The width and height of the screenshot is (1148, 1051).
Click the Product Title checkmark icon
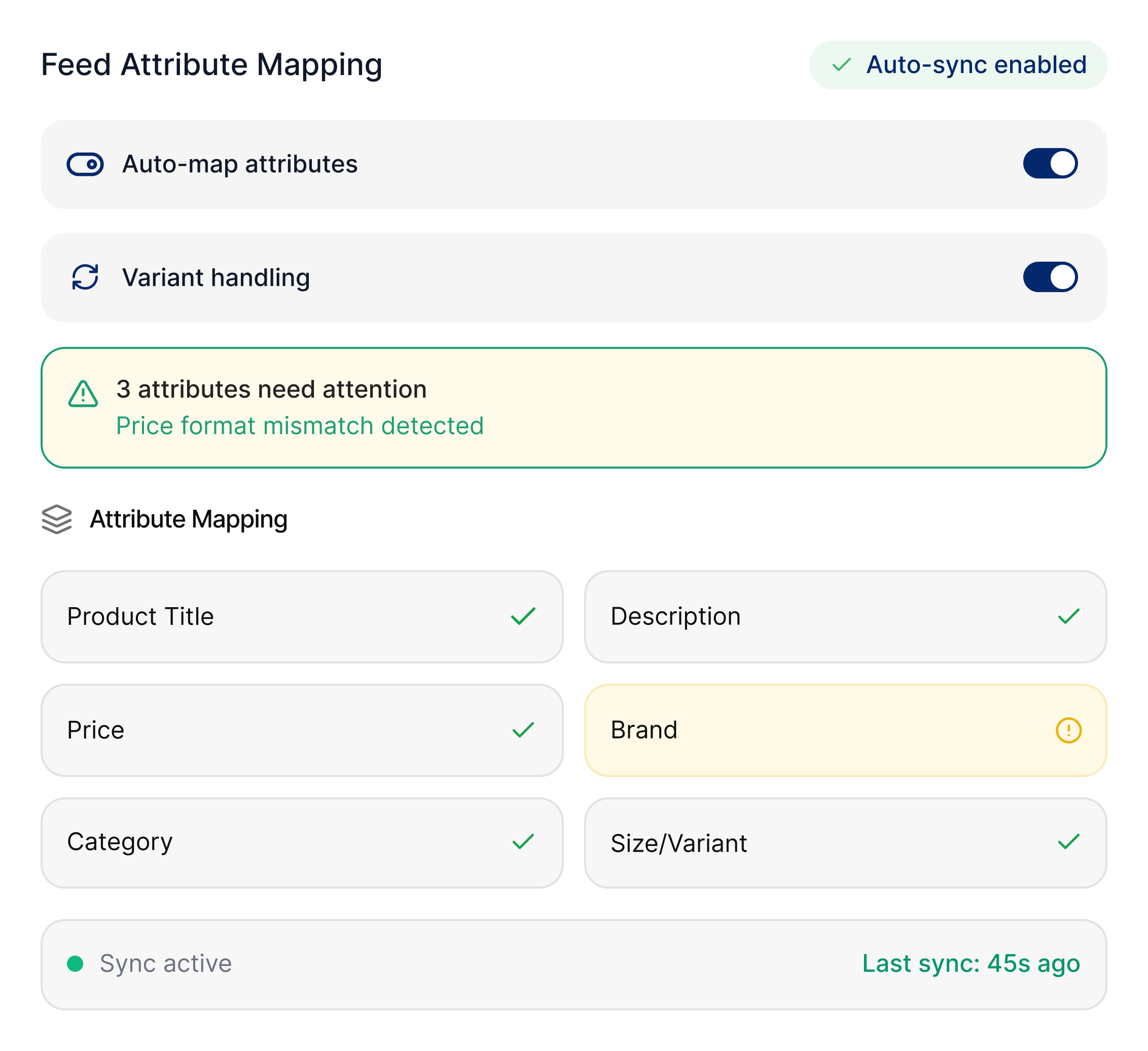(523, 616)
